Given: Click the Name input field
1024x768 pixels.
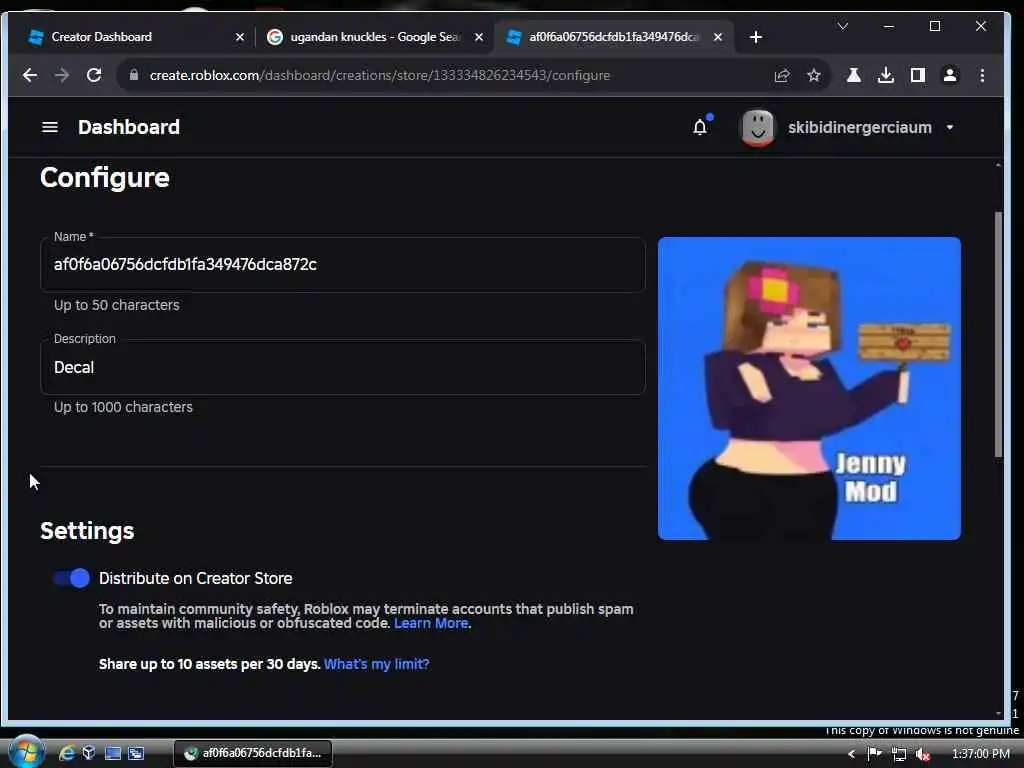Looking at the screenshot, I should tap(343, 264).
